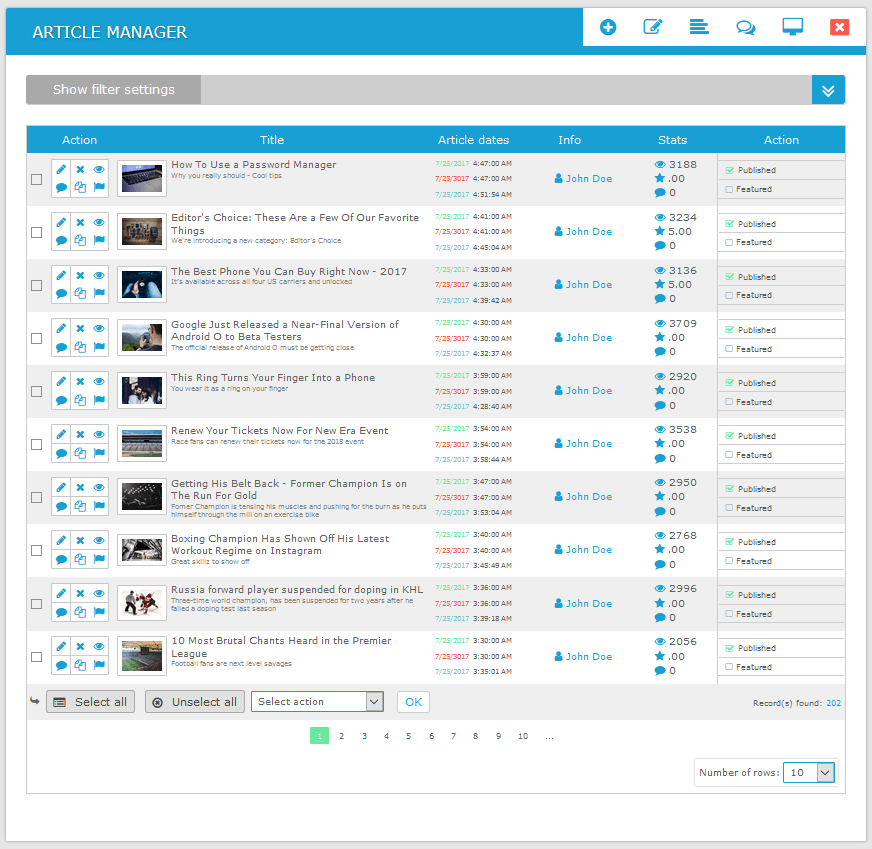Click the add new article plus icon
This screenshot has width=872, height=849.
click(608, 27)
